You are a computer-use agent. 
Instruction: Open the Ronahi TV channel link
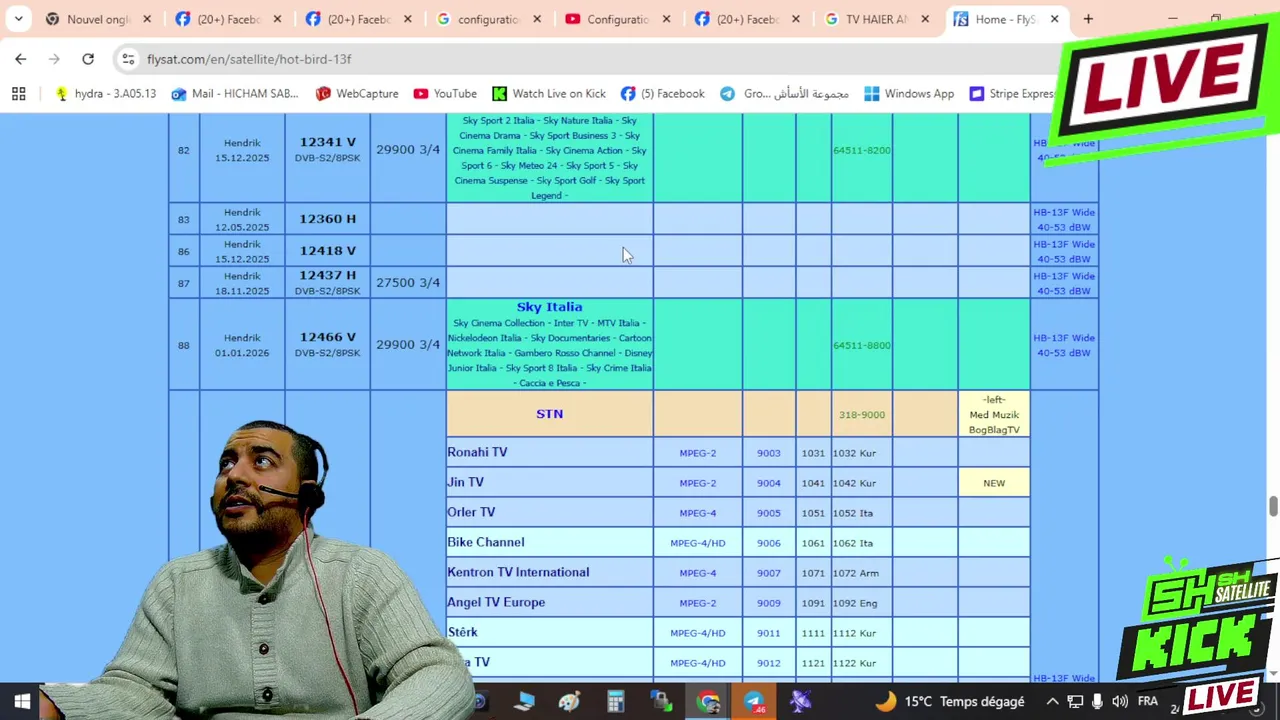coord(477,452)
